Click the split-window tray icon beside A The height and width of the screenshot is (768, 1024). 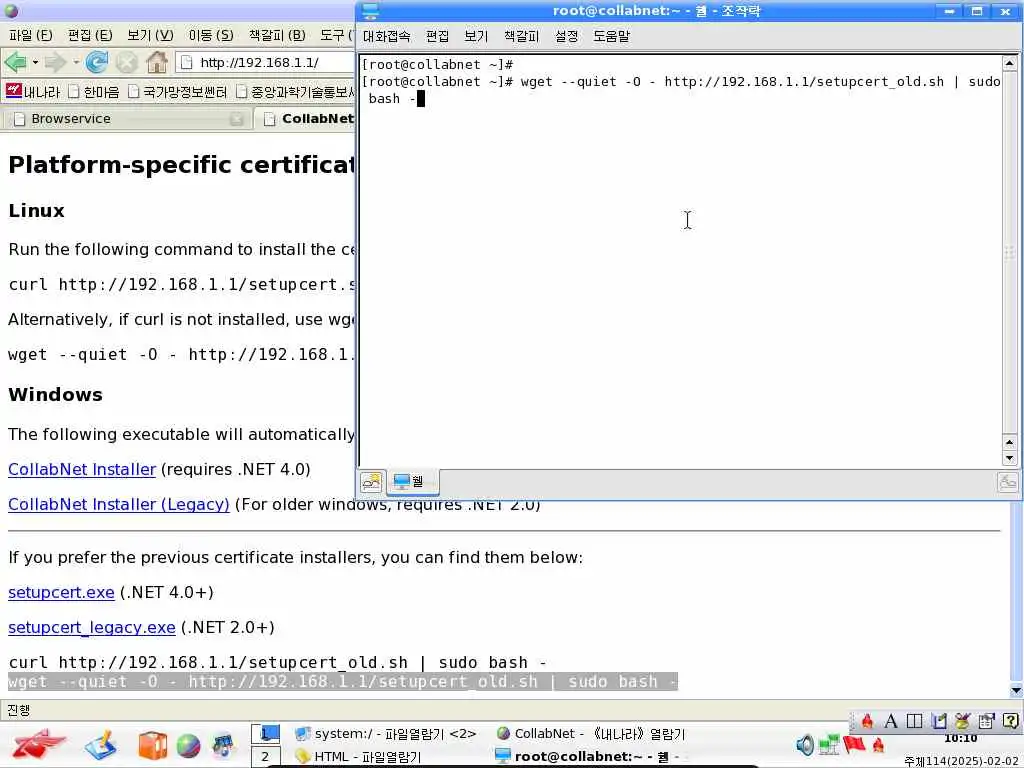point(914,721)
